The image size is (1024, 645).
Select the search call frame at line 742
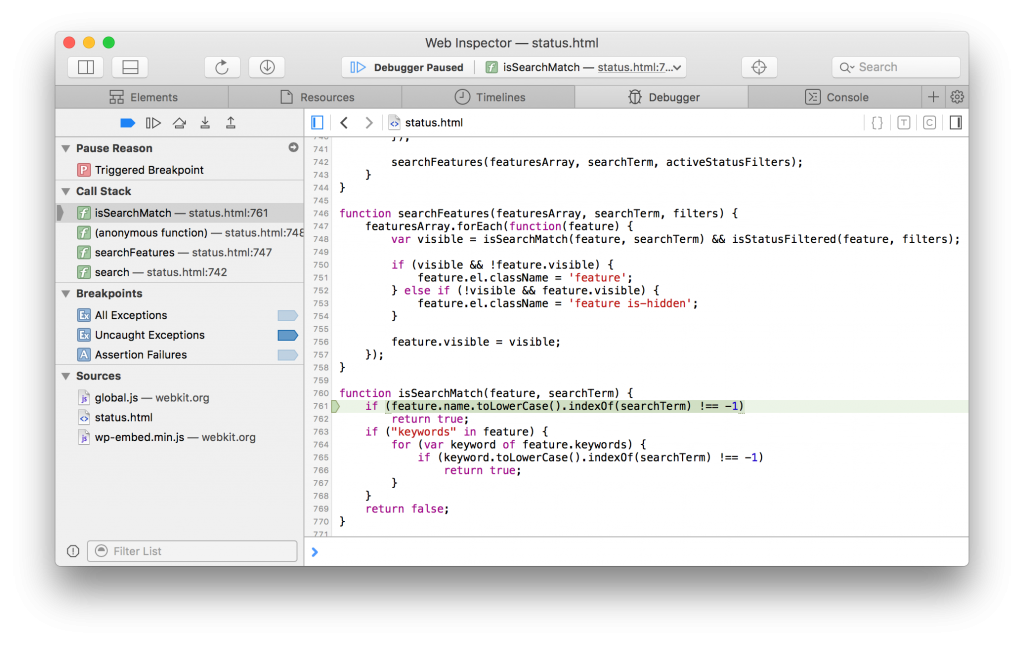180,272
